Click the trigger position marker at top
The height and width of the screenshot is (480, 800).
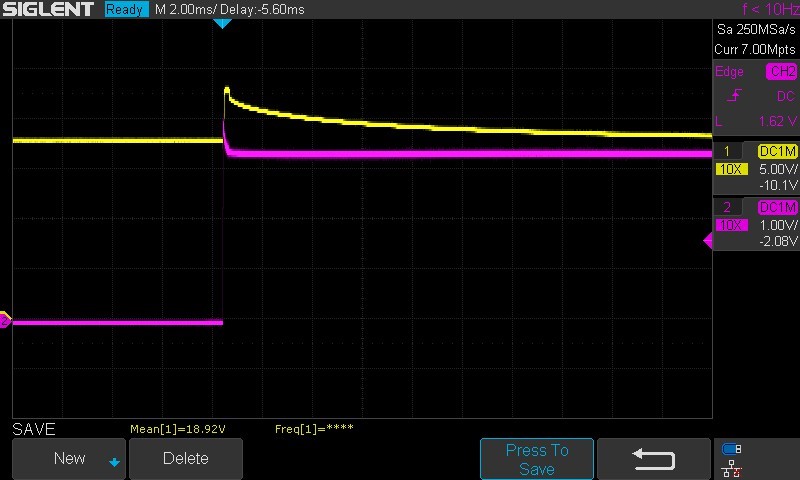[222, 23]
